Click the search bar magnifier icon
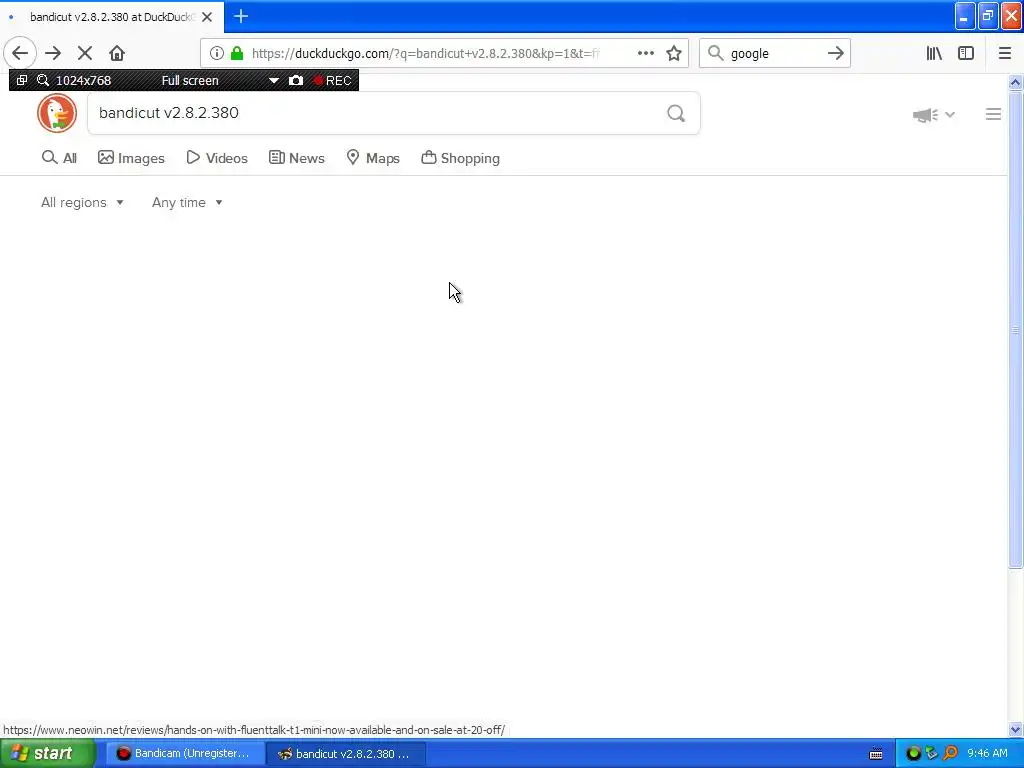 [x=716, y=53]
